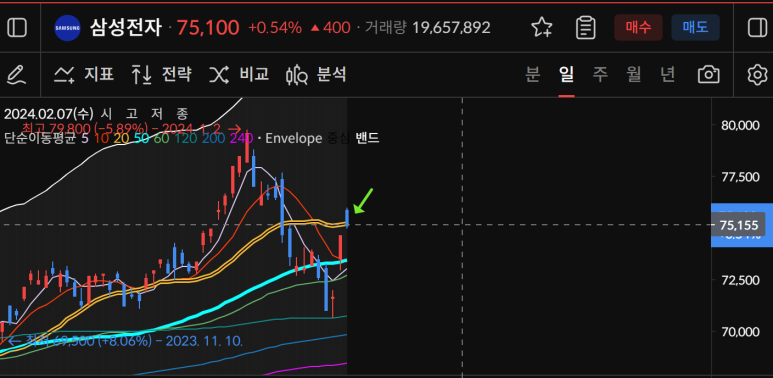
Task: Select moving average period 60 label
Action: 161,138
